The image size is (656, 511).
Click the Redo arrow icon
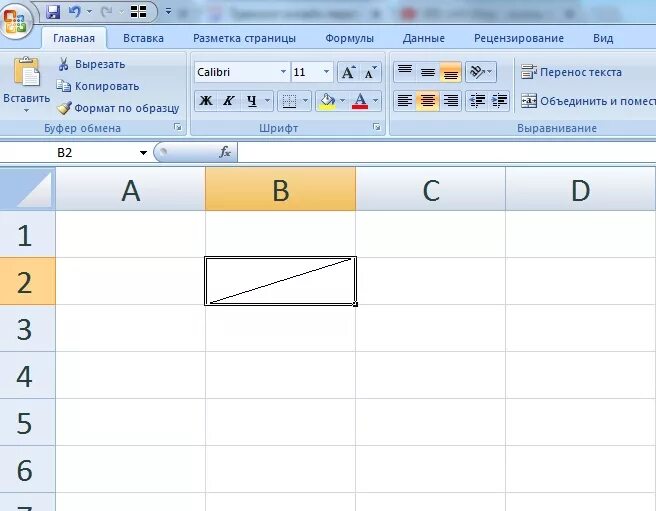[x=107, y=12]
